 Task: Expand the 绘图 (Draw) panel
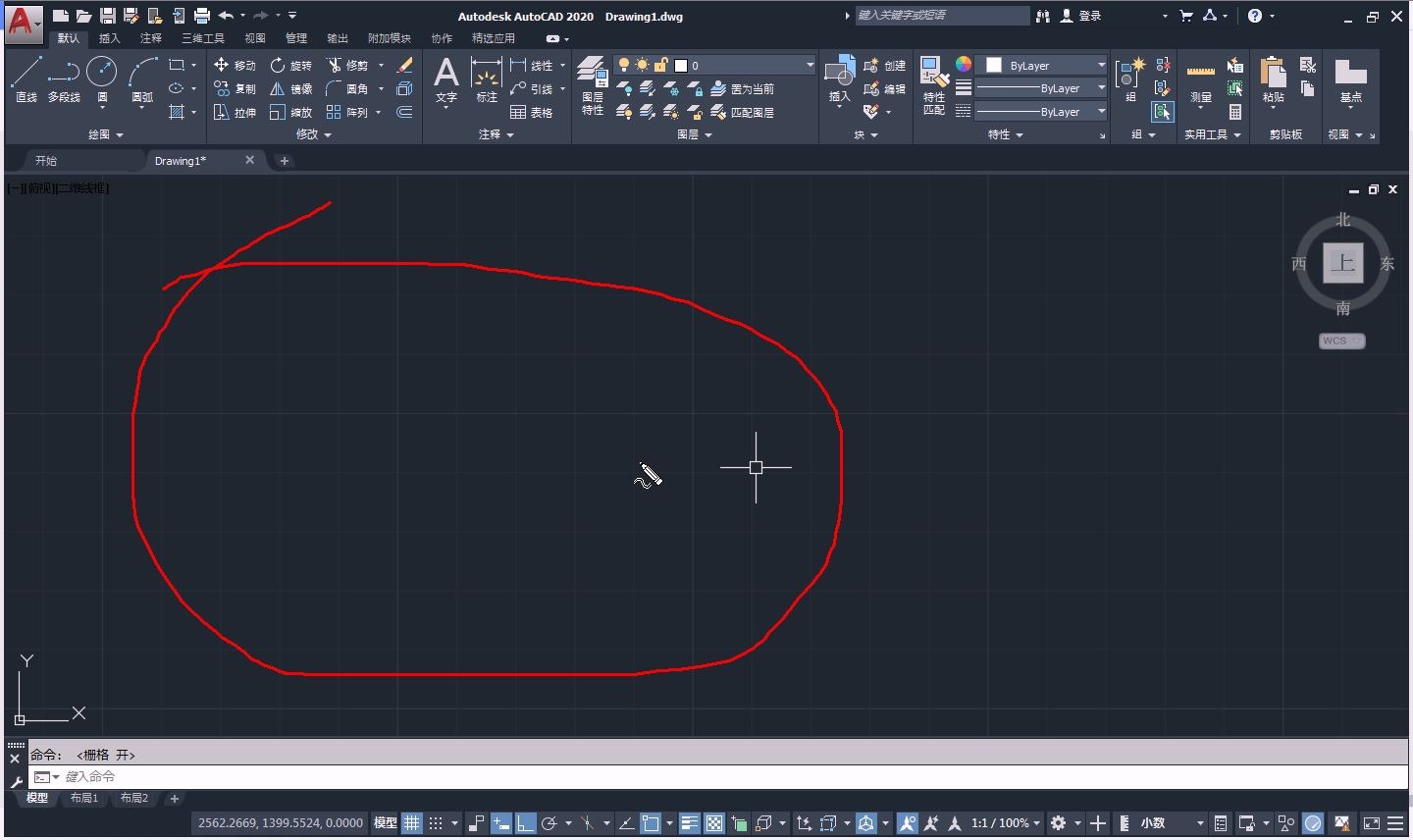(x=106, y=134)
